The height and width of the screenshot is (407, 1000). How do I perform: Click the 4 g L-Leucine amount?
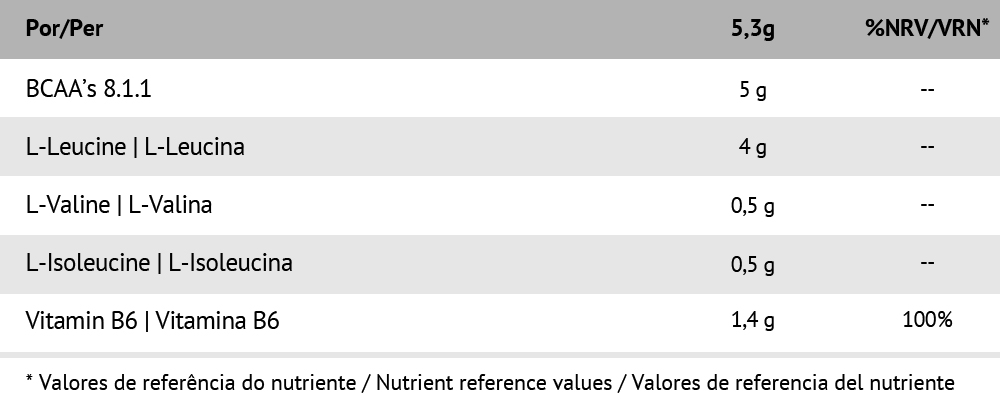pyautogui.click(x=753, y=148)
